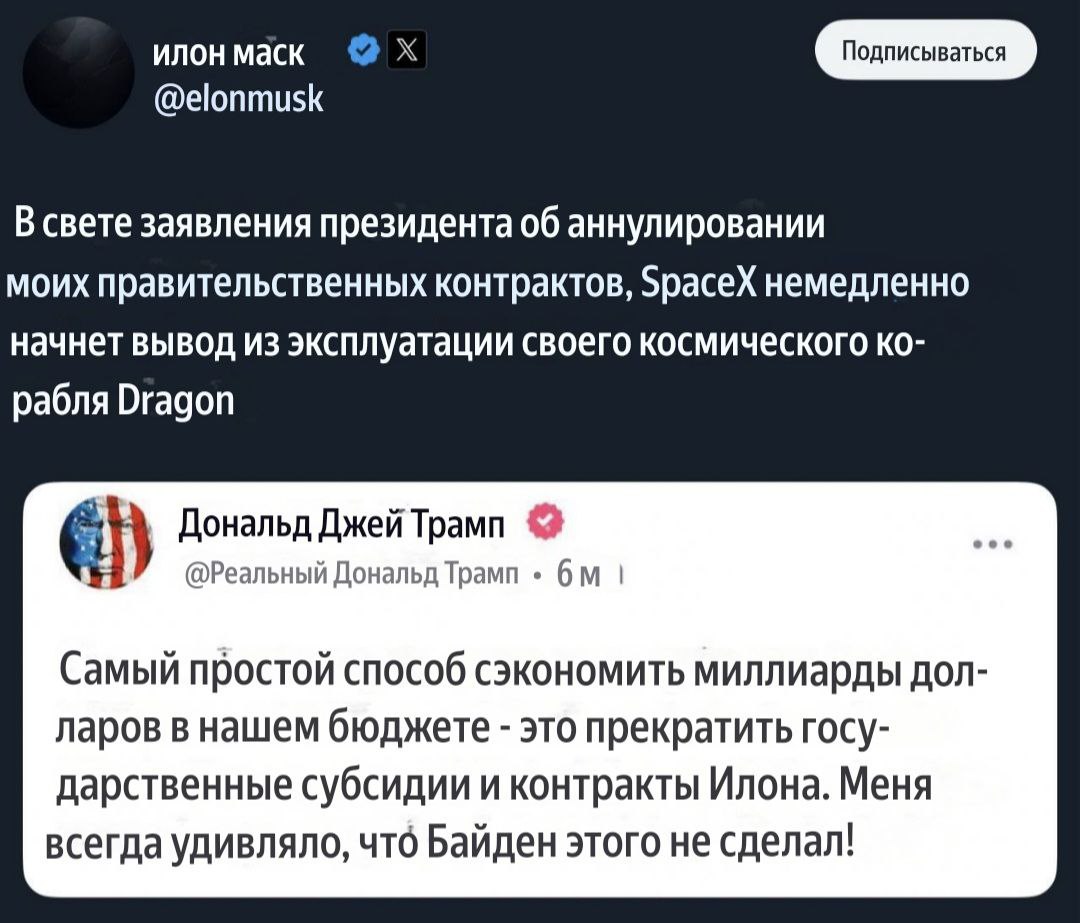The width and height of the screenshot is (1080, 923).
Task: Open the @elonmusk handle link
Action: coord(237,98)
